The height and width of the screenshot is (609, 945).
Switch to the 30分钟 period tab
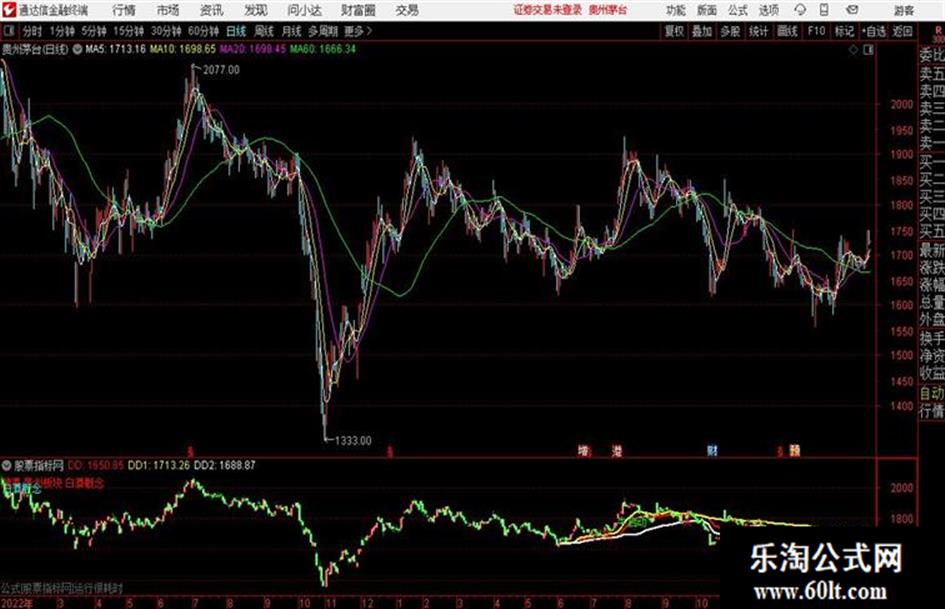(166, 31)
